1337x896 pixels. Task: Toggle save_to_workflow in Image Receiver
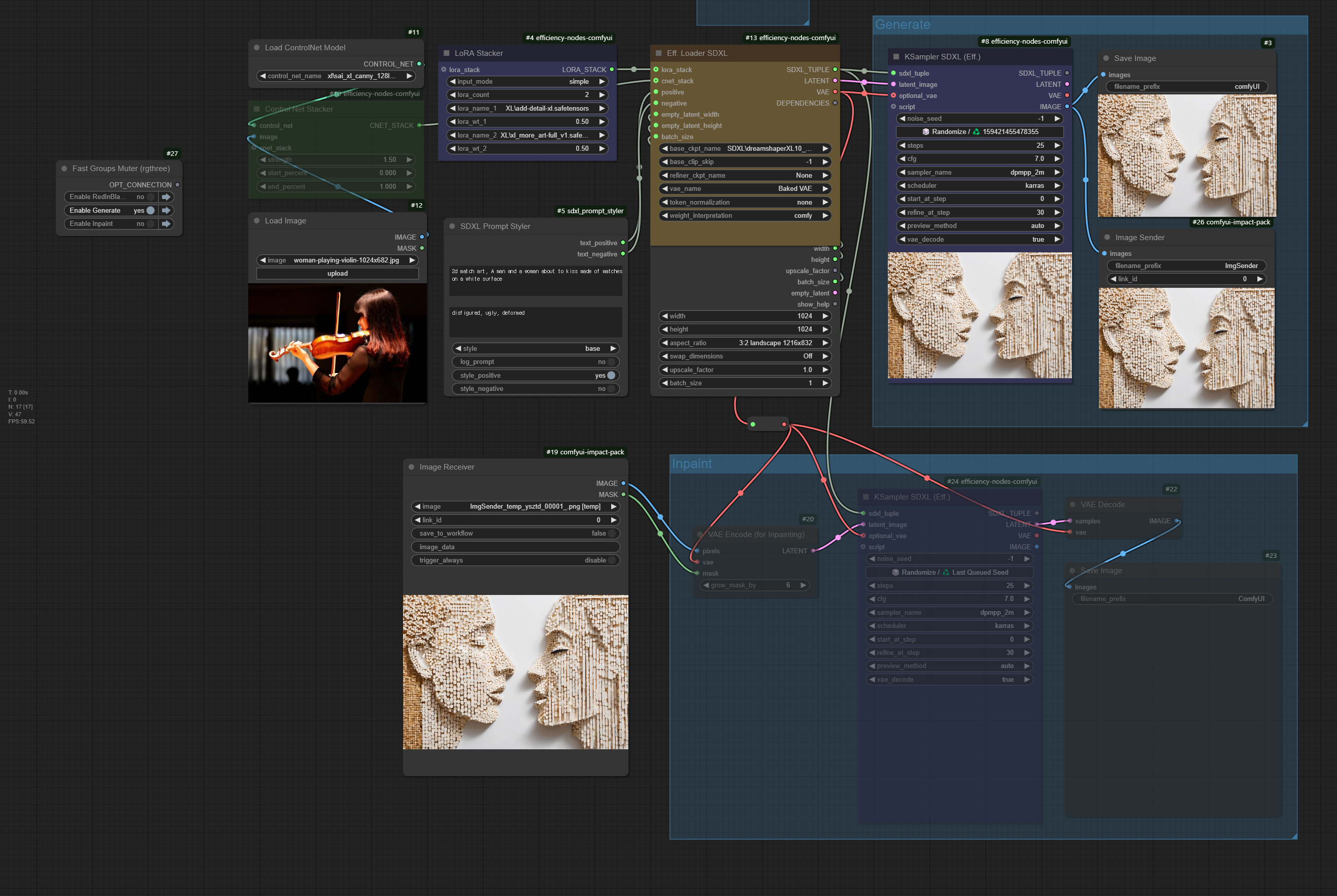[611, 533]
